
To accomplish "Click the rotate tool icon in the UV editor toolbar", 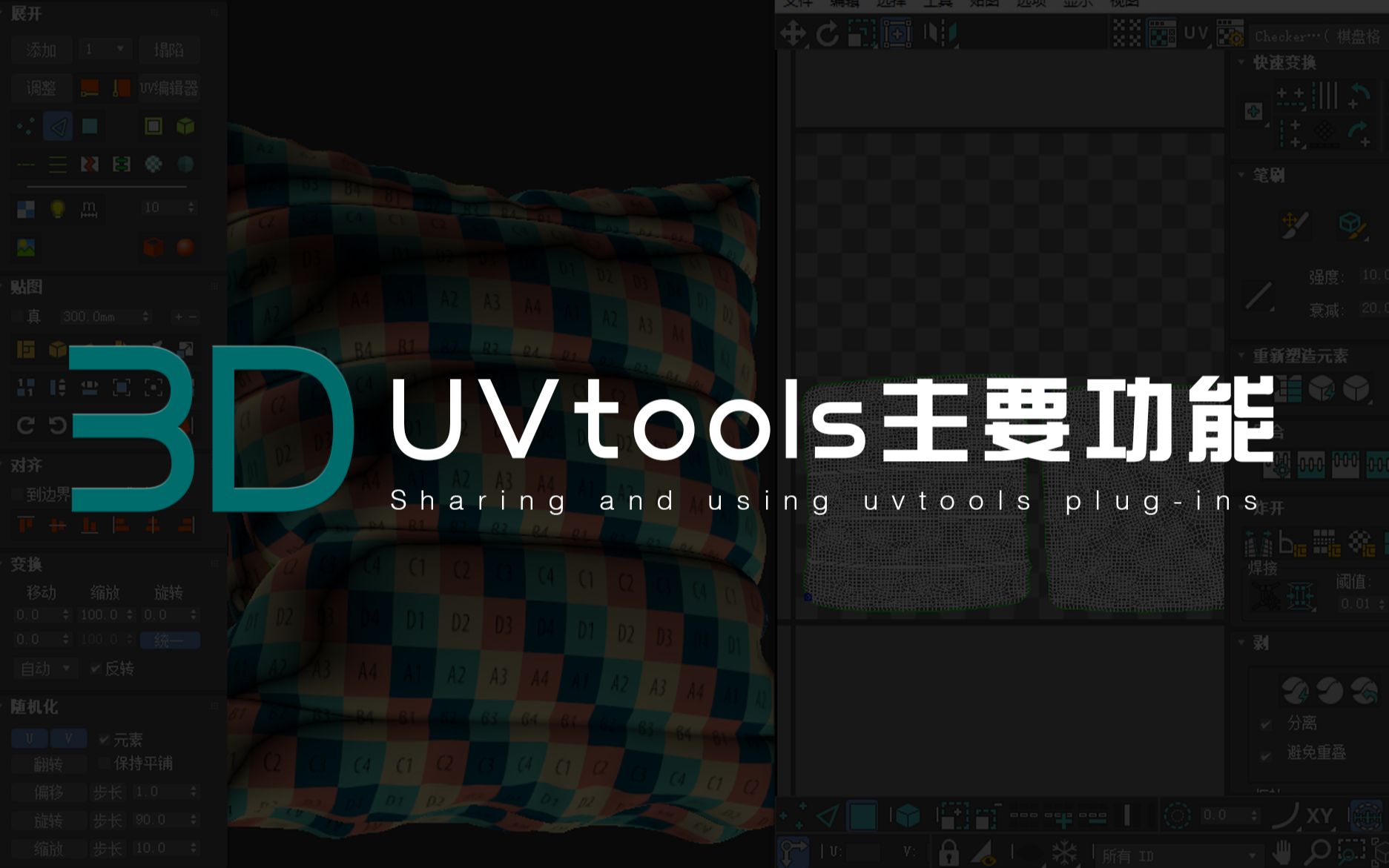I will pos(828,33).
